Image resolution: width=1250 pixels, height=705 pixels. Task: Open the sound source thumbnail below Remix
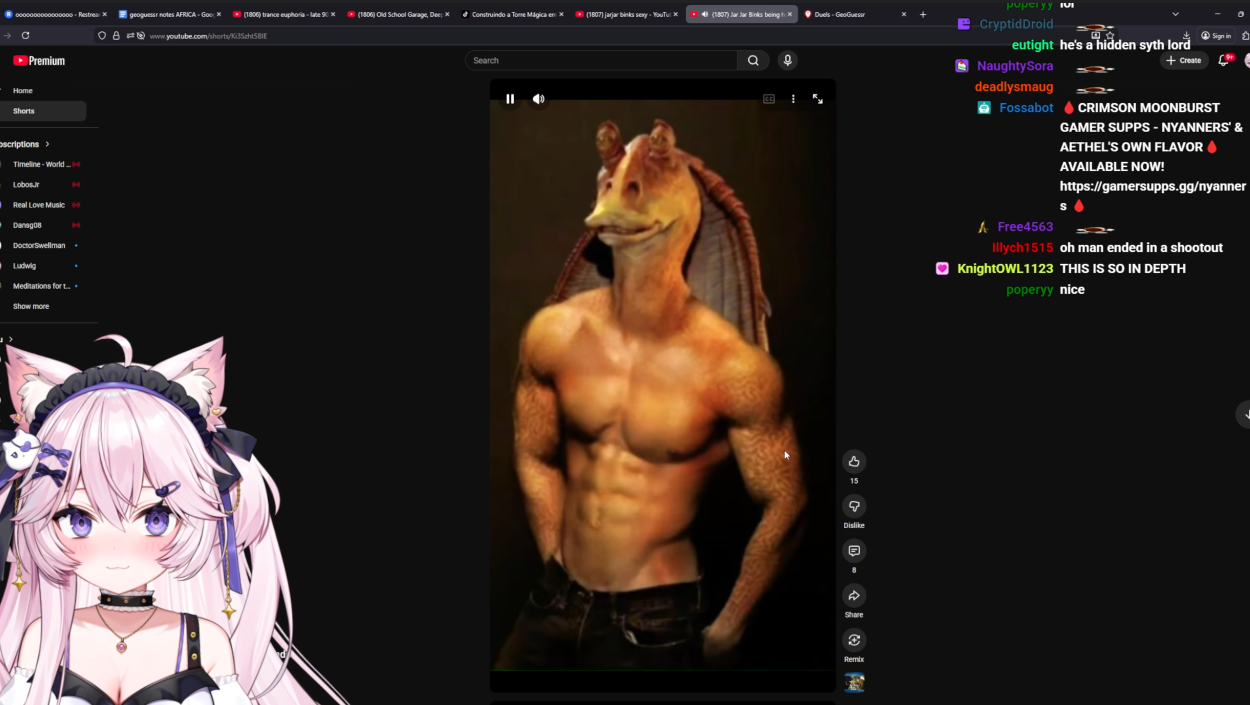[854, 683]
